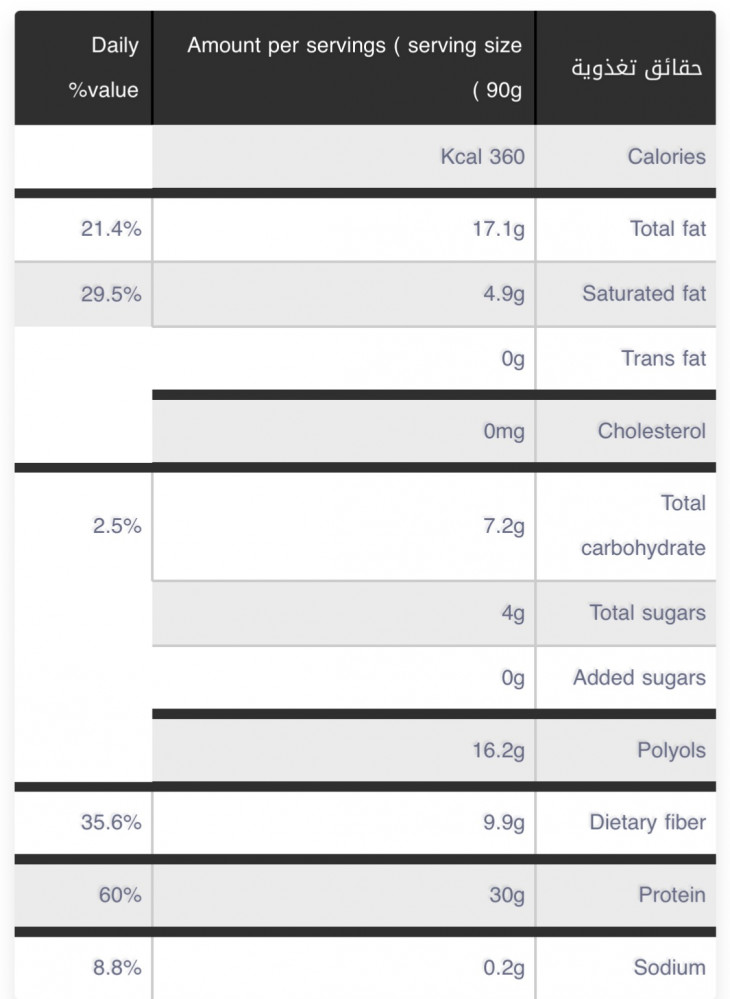Screen dimensions: 730x999
Task: Select the Saturated fat label
Action: (644, 294)
